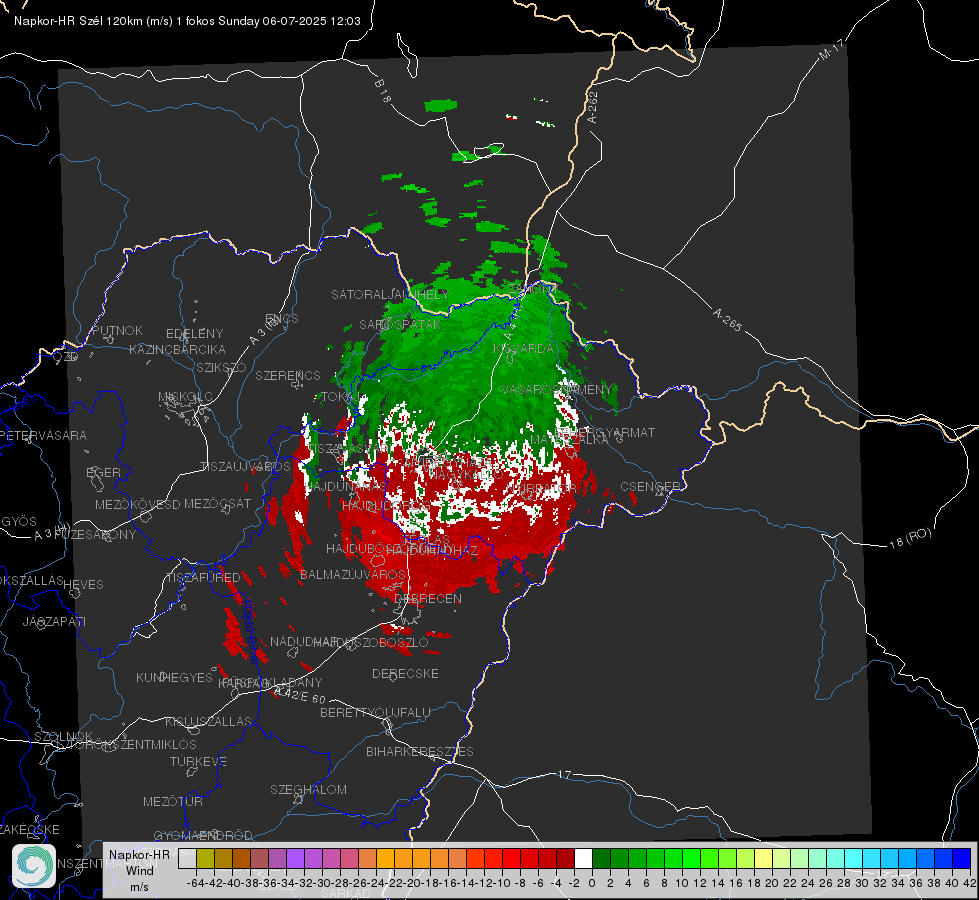The image size is (979, 900).
Task: Click the MEZŐCSÁT label
Action: pos(218,503)
